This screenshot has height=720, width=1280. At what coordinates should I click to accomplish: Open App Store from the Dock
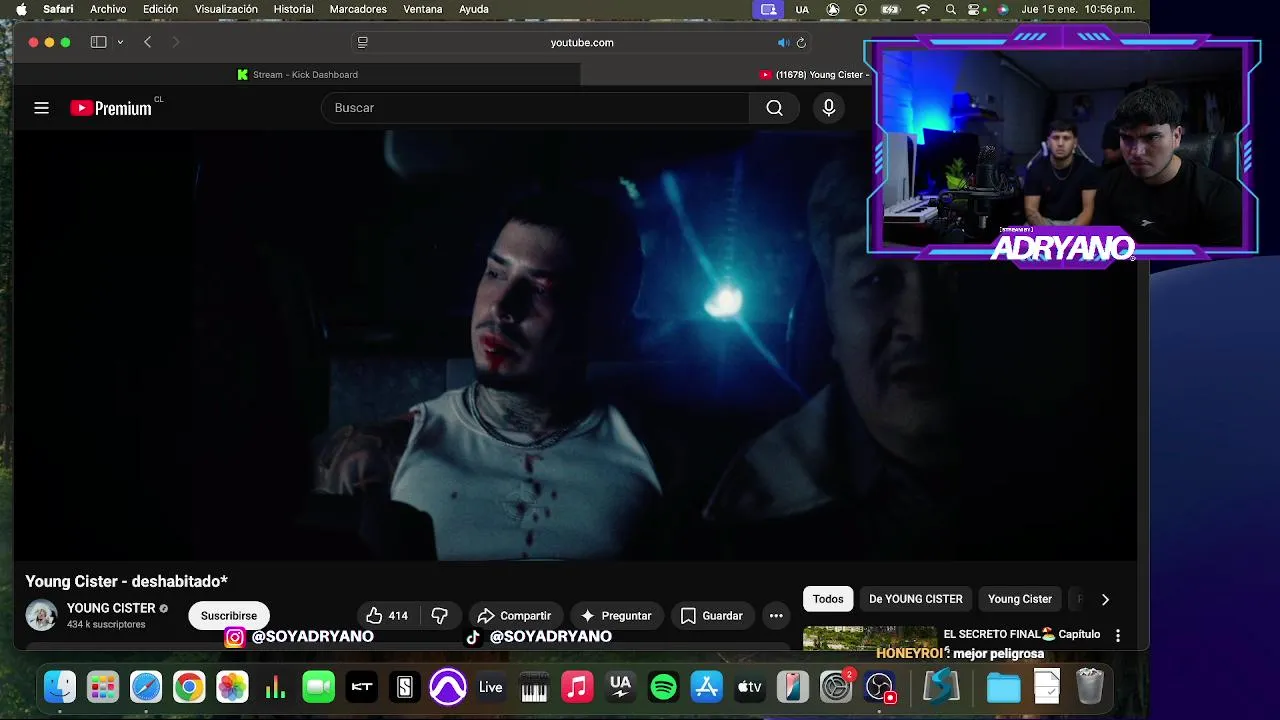(707, 687)
